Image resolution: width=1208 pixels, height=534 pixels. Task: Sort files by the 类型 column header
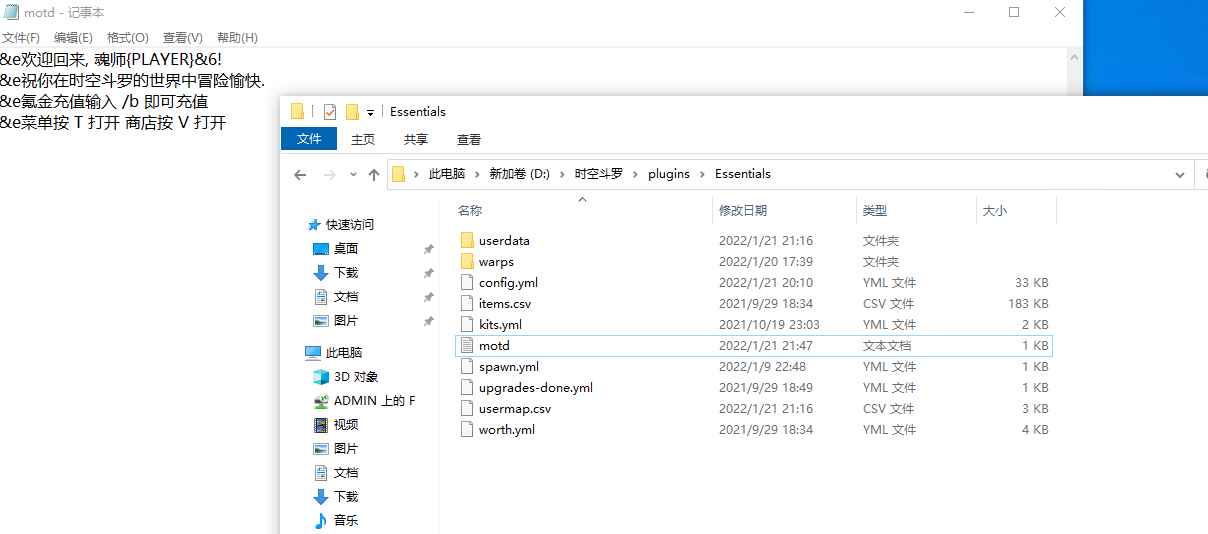pyautogui.click(x=875, y=211)
